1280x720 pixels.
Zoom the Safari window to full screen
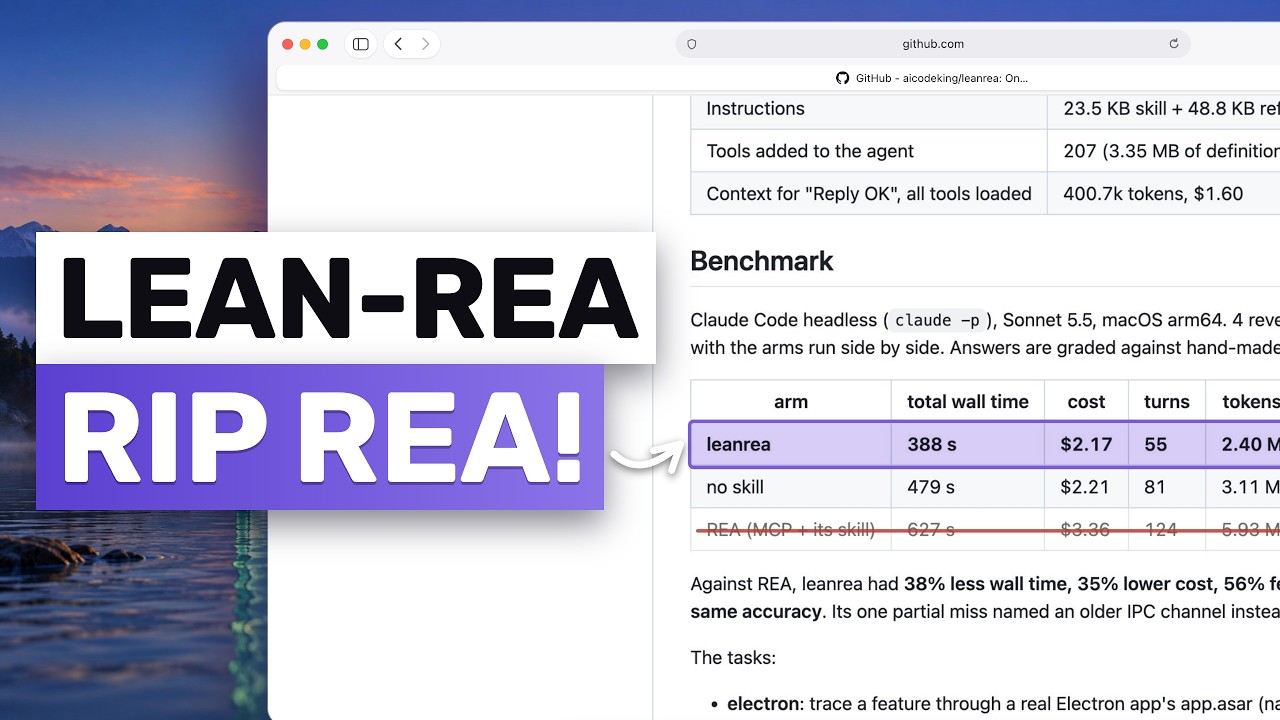pos(322,44)
